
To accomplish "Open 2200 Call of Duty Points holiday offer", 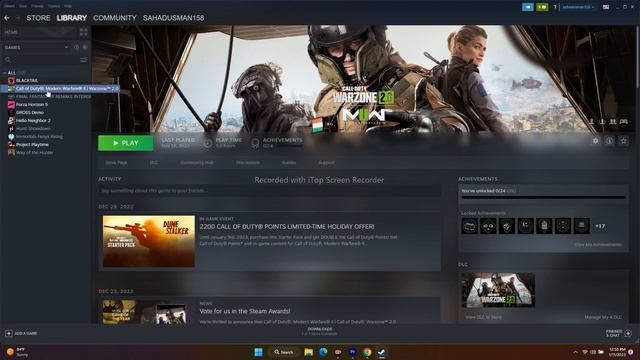I will [287, 227].
